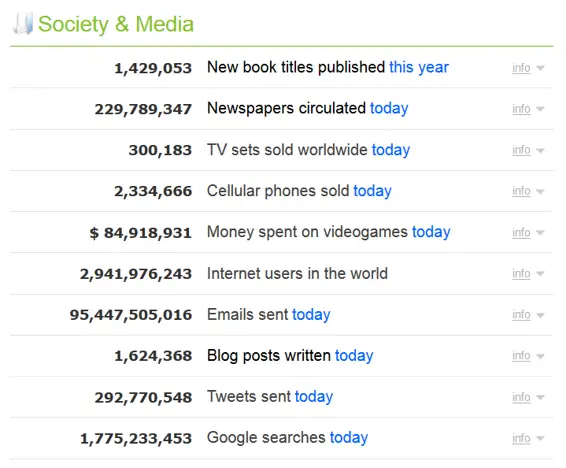Click the Tweets sent today label
This screenshot has width=566, height=468.
270,397
